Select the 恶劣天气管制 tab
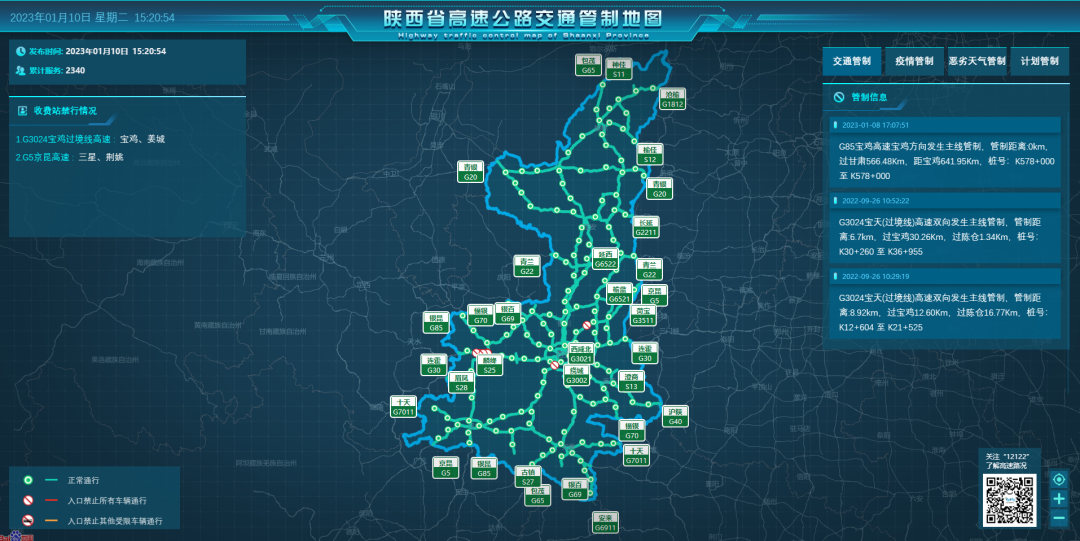 977,61
